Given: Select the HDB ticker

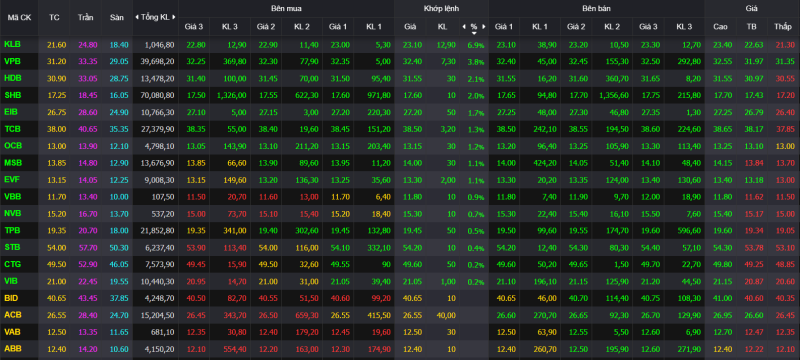Looking at the screenshot, I should pos(12,78).
